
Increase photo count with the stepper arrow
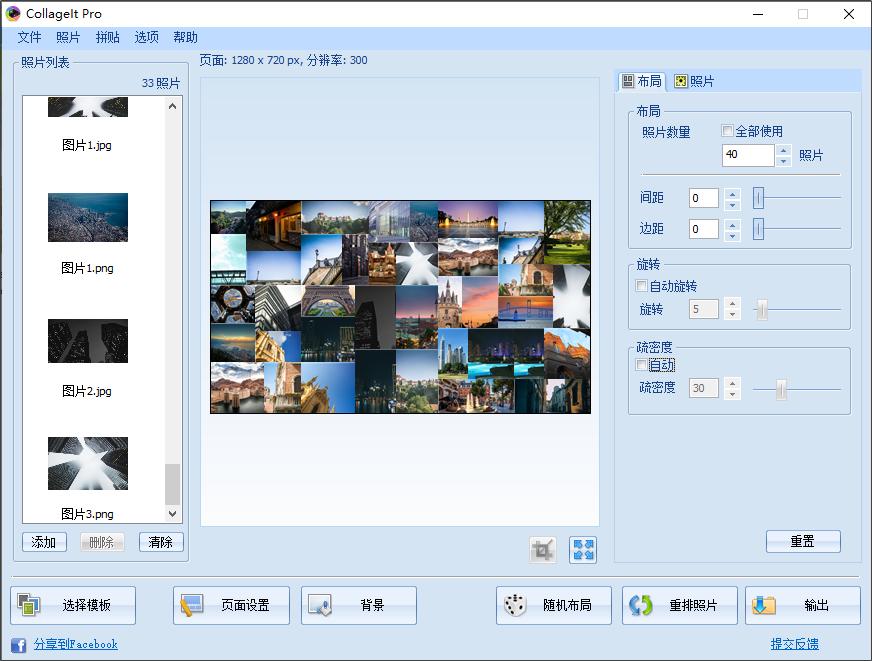[783, 150]
